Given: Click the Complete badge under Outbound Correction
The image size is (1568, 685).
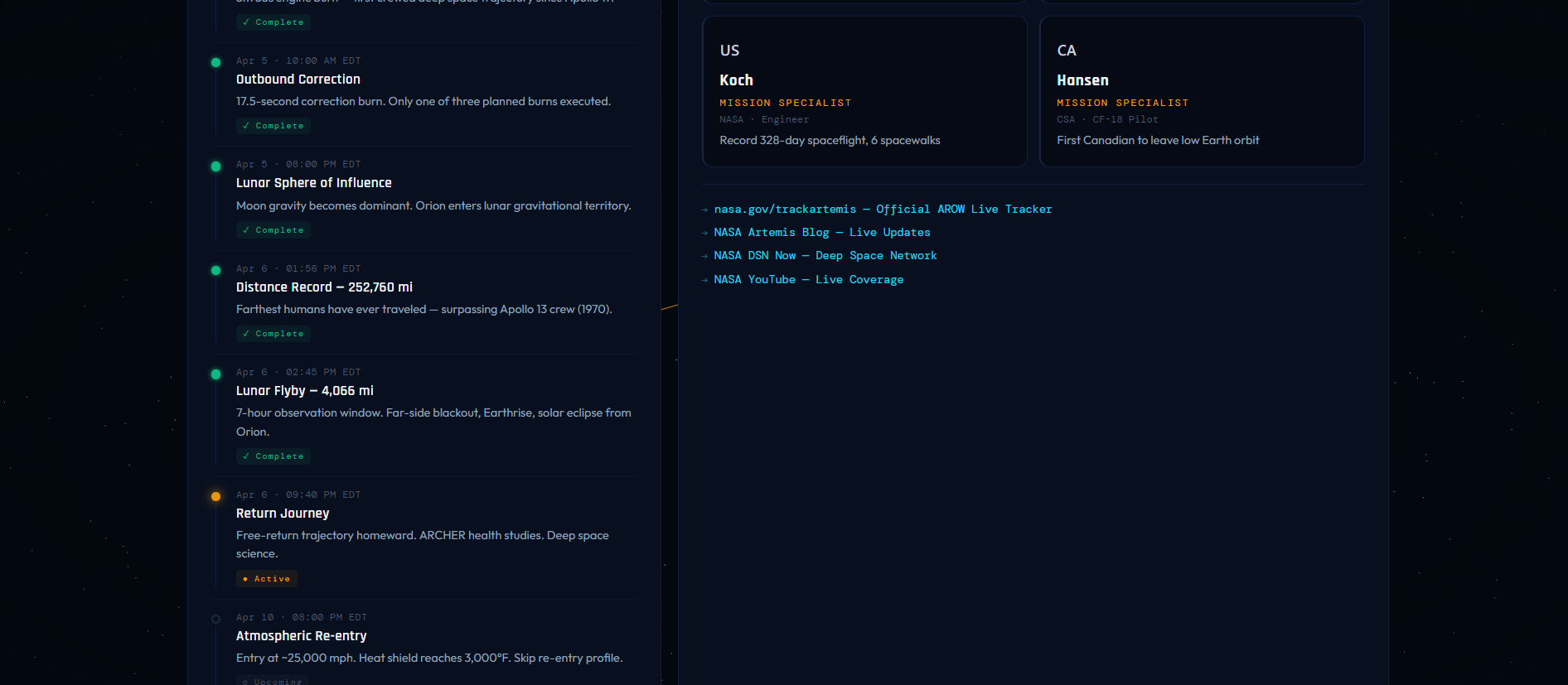Looking at the screenshot, I should coord(273,126).
